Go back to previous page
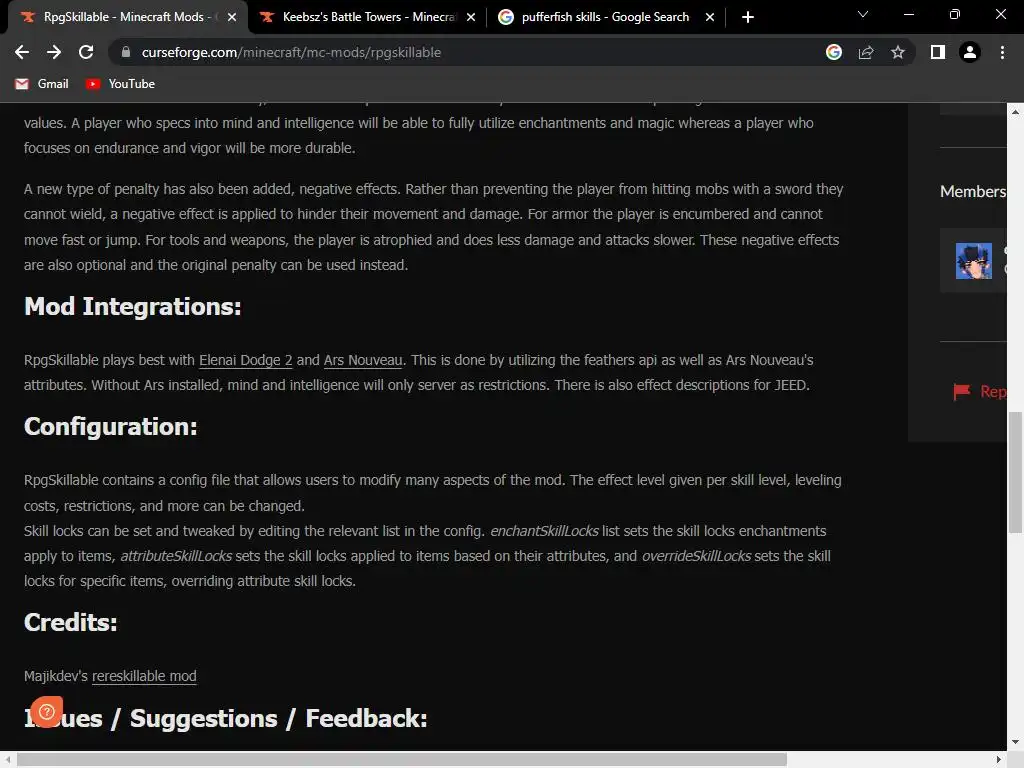 tap(22, 52)
